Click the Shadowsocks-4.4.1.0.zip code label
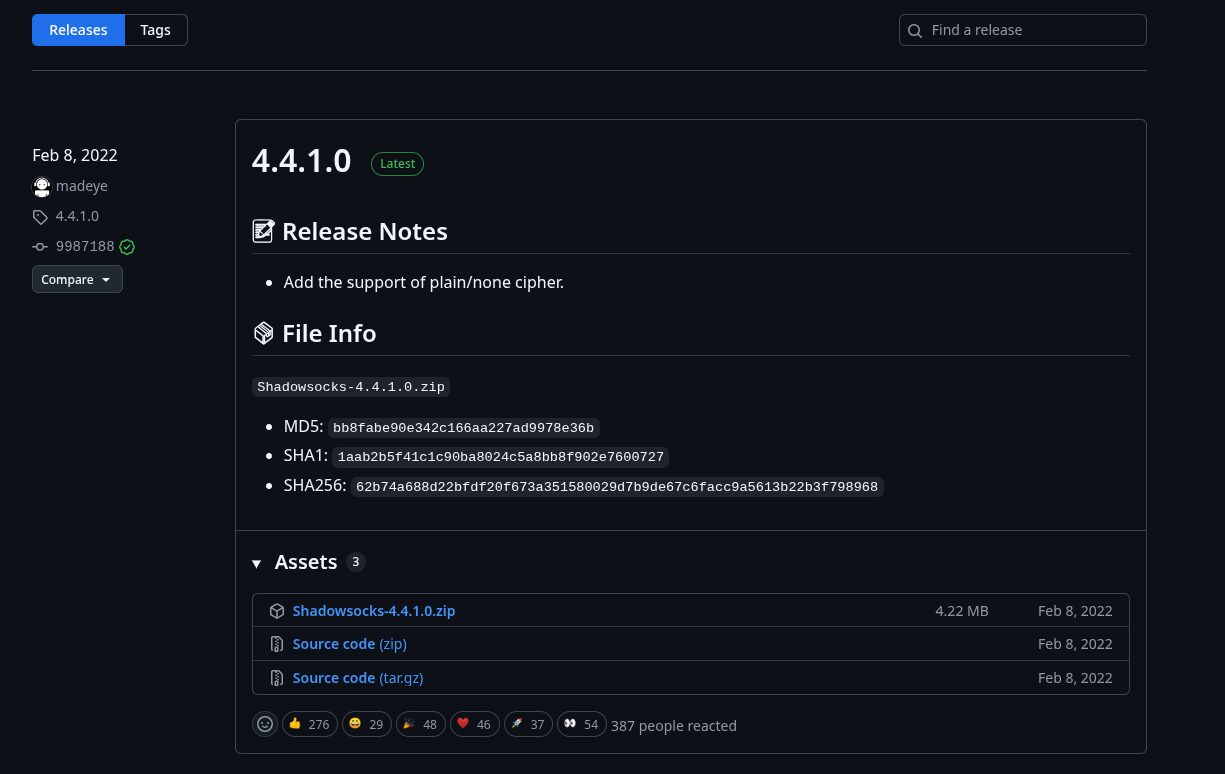Viewport: 1225px width, 774px height. [x=351, y=387]
